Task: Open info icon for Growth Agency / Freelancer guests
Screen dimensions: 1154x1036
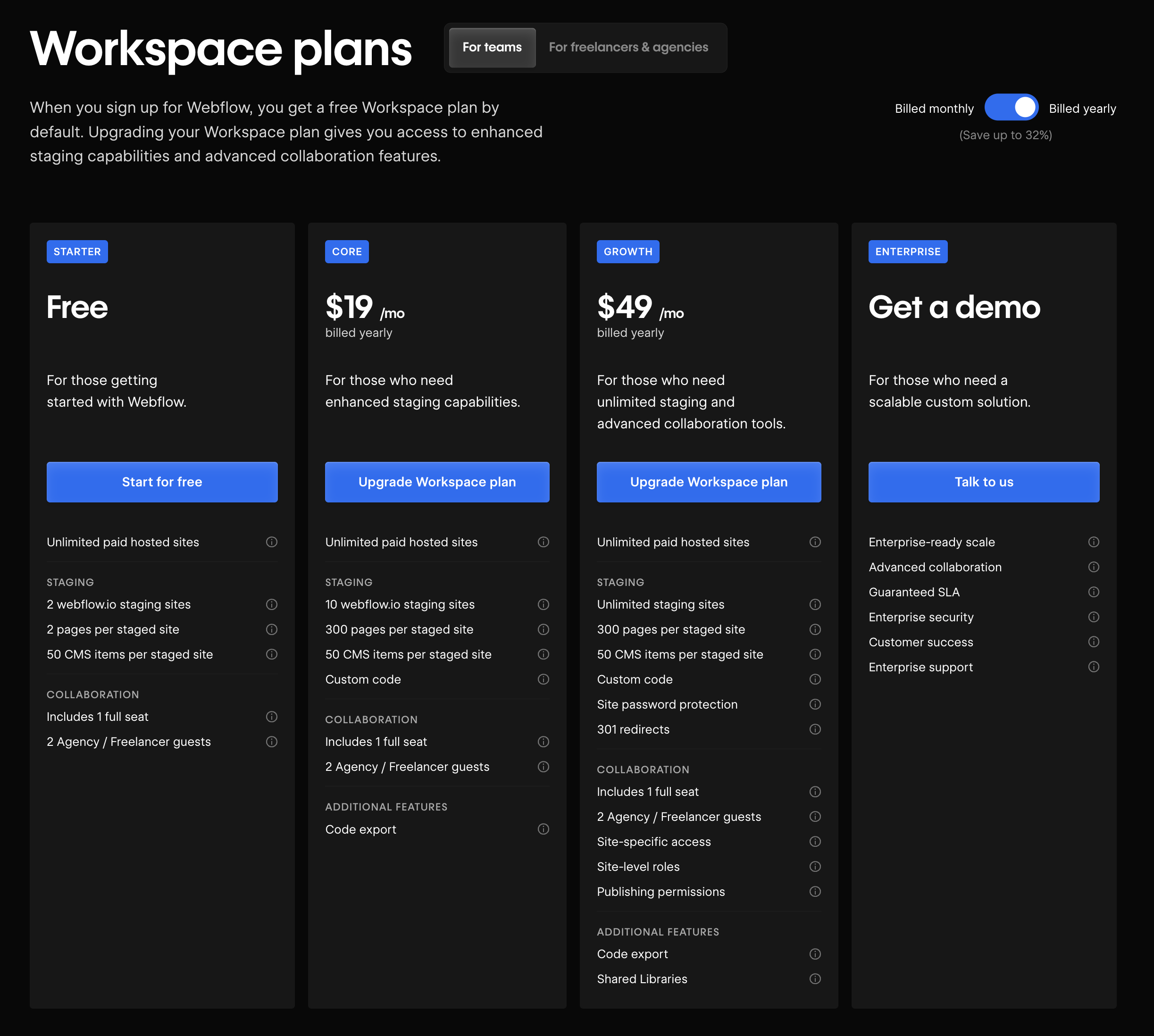Action: tap(815, 817)
